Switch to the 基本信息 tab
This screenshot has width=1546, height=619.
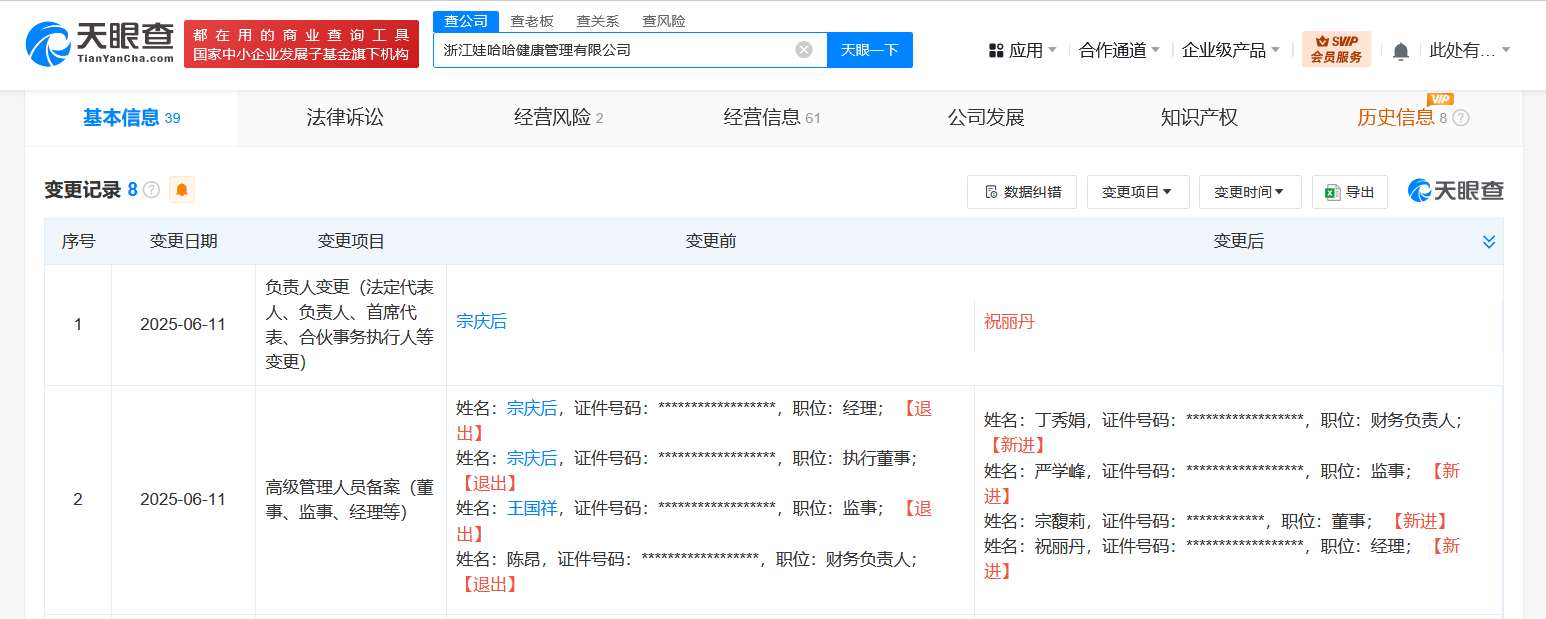(x=131, y=118)
